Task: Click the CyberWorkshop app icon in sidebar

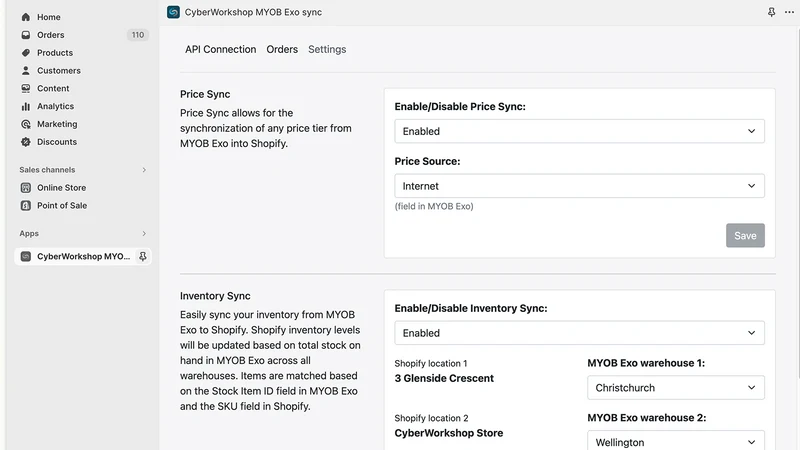Action: coord(26,256)
